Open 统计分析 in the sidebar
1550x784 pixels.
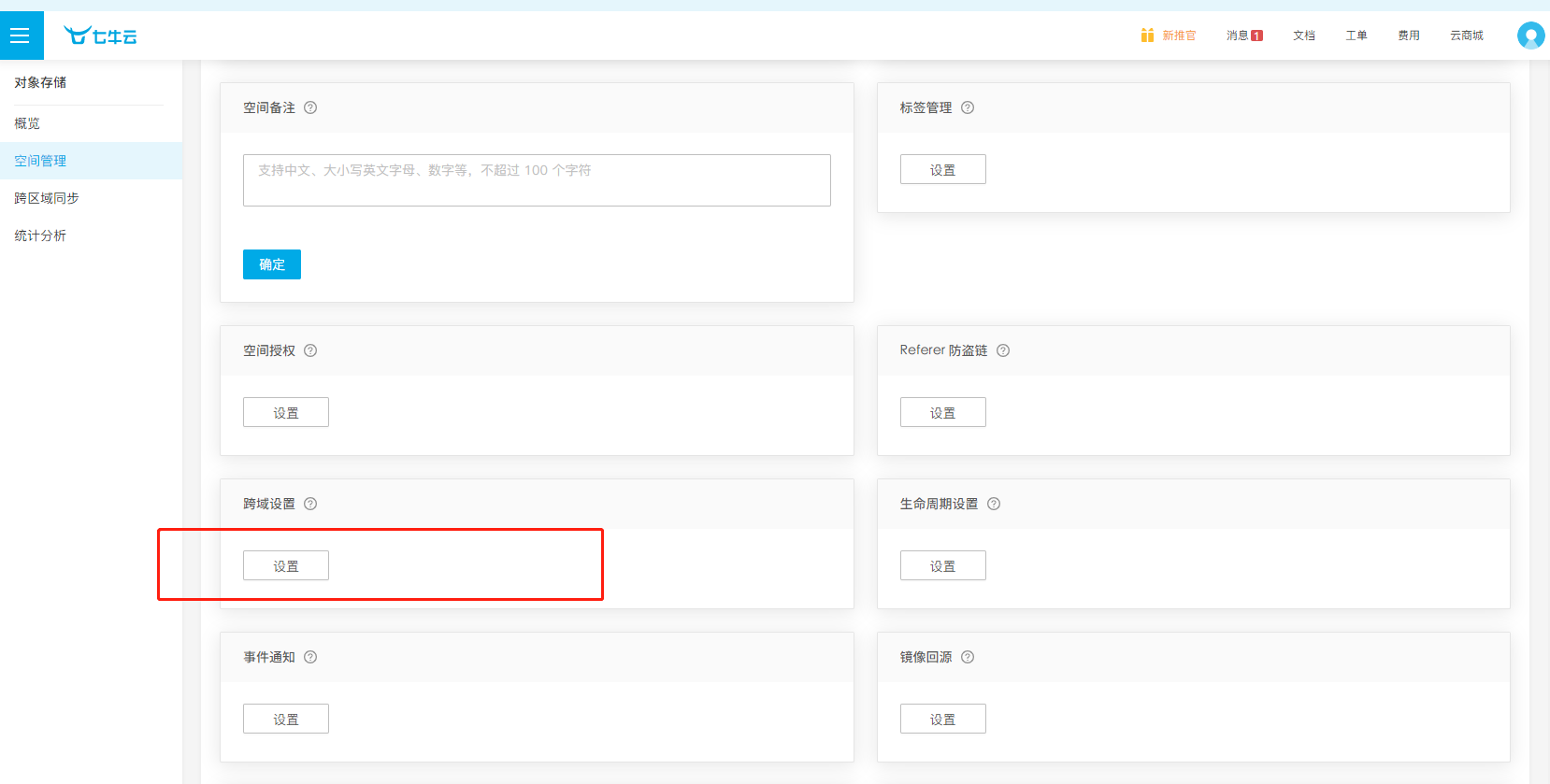tap(40, 235)
